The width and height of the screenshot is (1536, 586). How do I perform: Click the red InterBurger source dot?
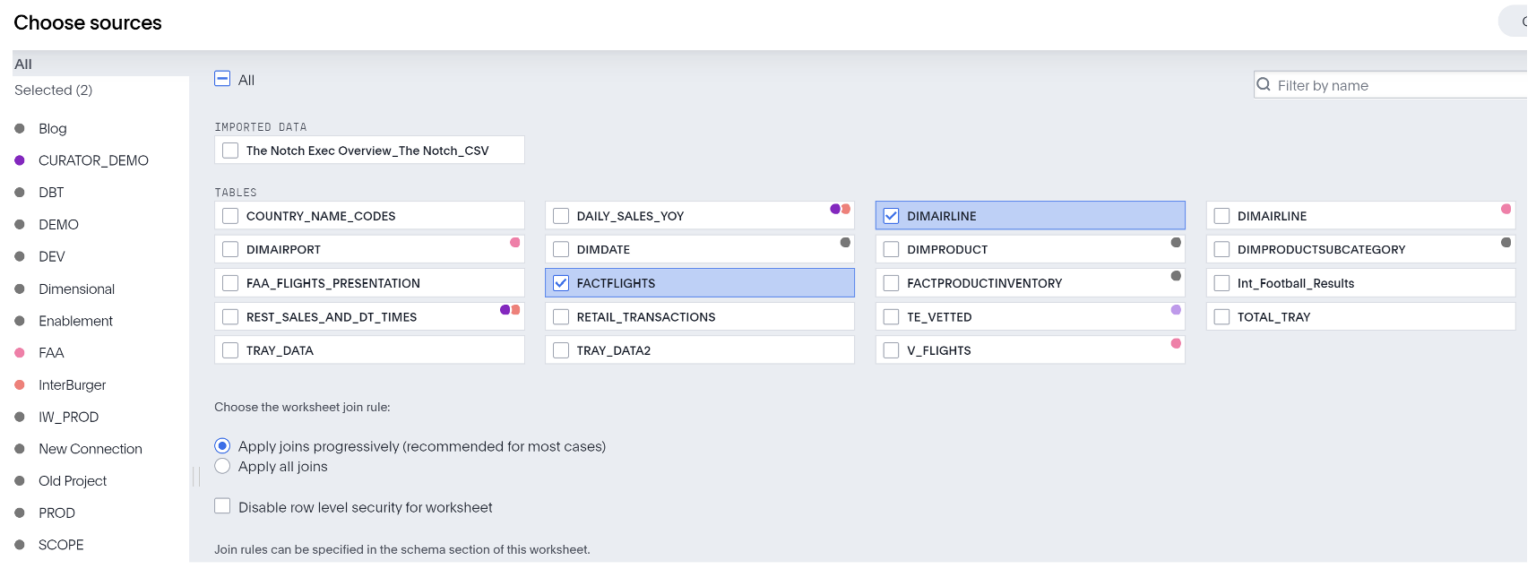(20, 384)
